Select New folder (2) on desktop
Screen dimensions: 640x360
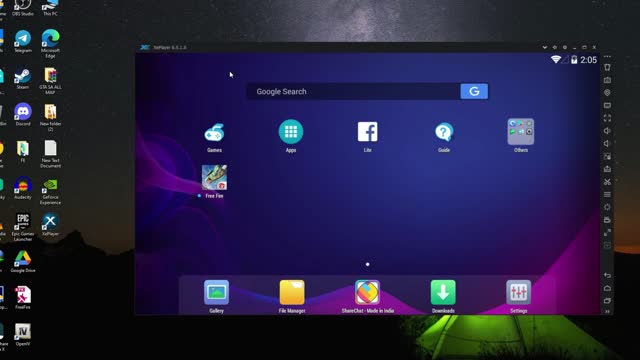[50, 117]
